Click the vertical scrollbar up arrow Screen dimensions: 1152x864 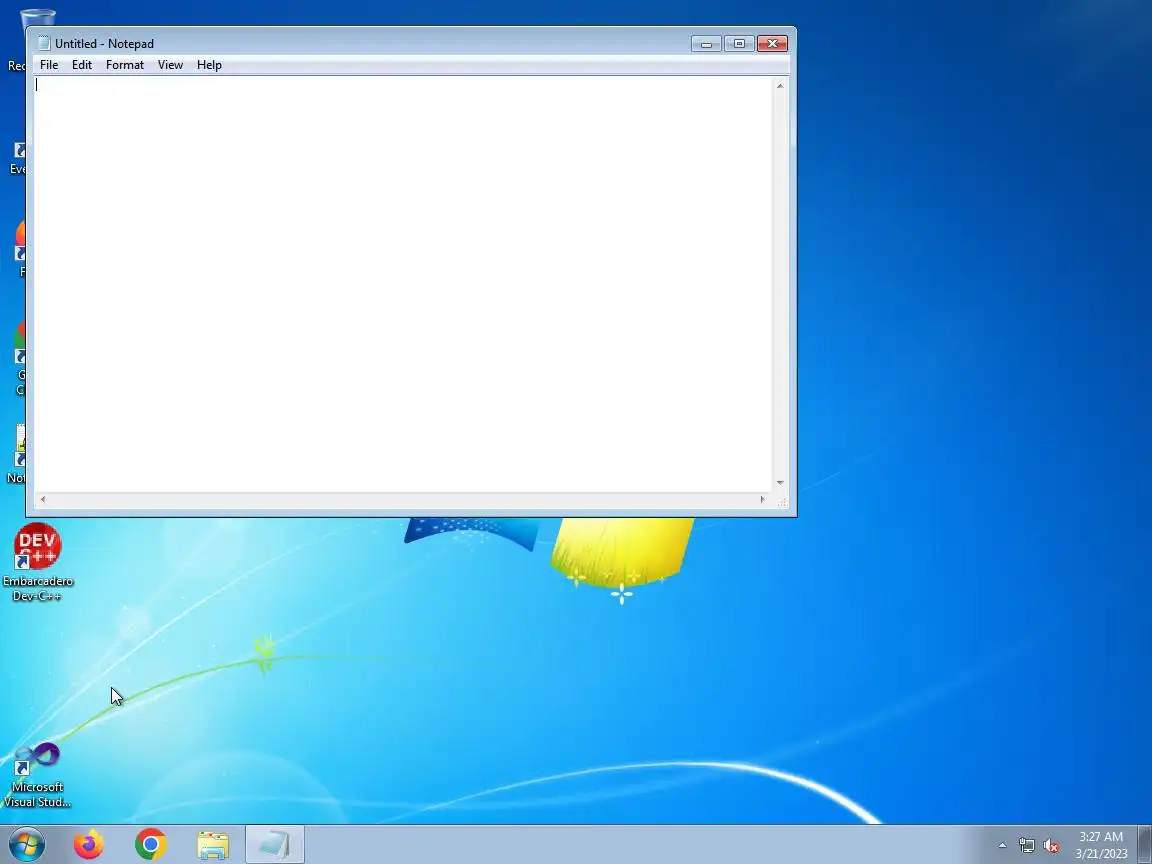click(x=780, y=86)
